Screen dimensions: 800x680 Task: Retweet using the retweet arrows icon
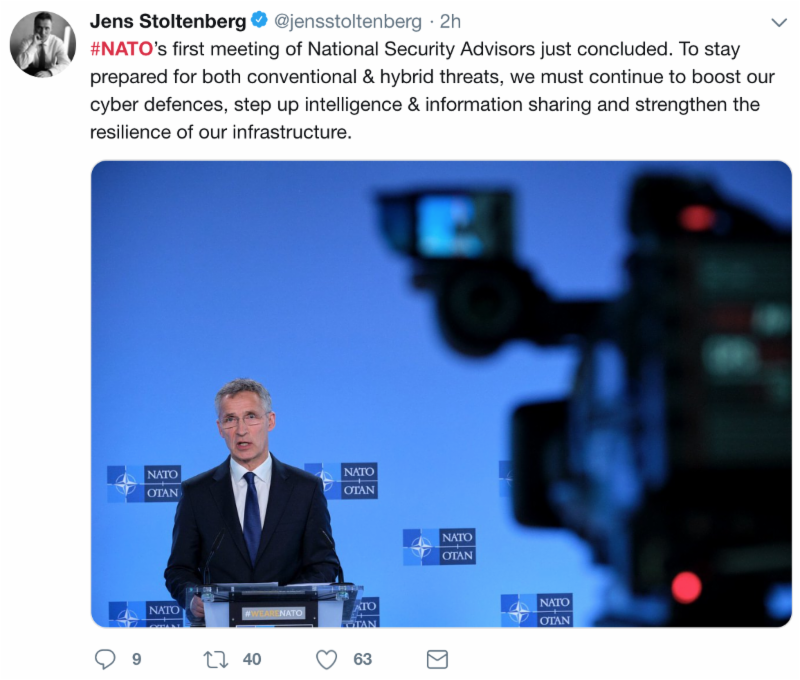pos(216,659)
